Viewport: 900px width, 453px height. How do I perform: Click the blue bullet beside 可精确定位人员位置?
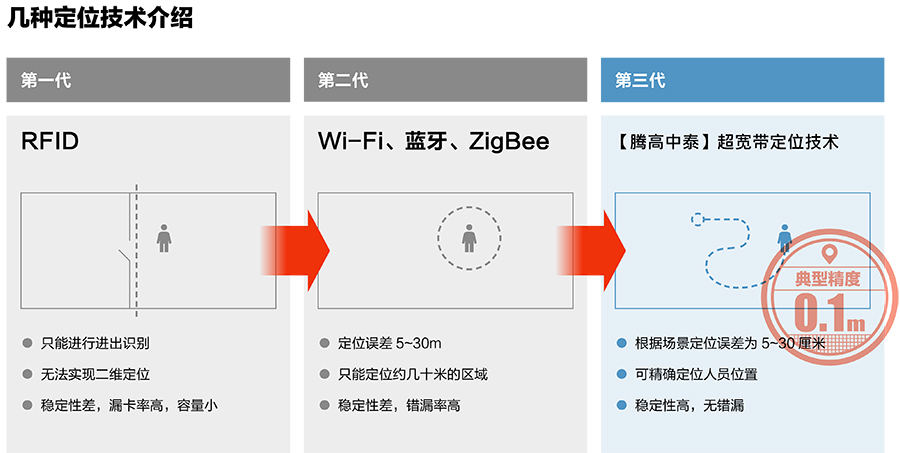click(621, 374)
